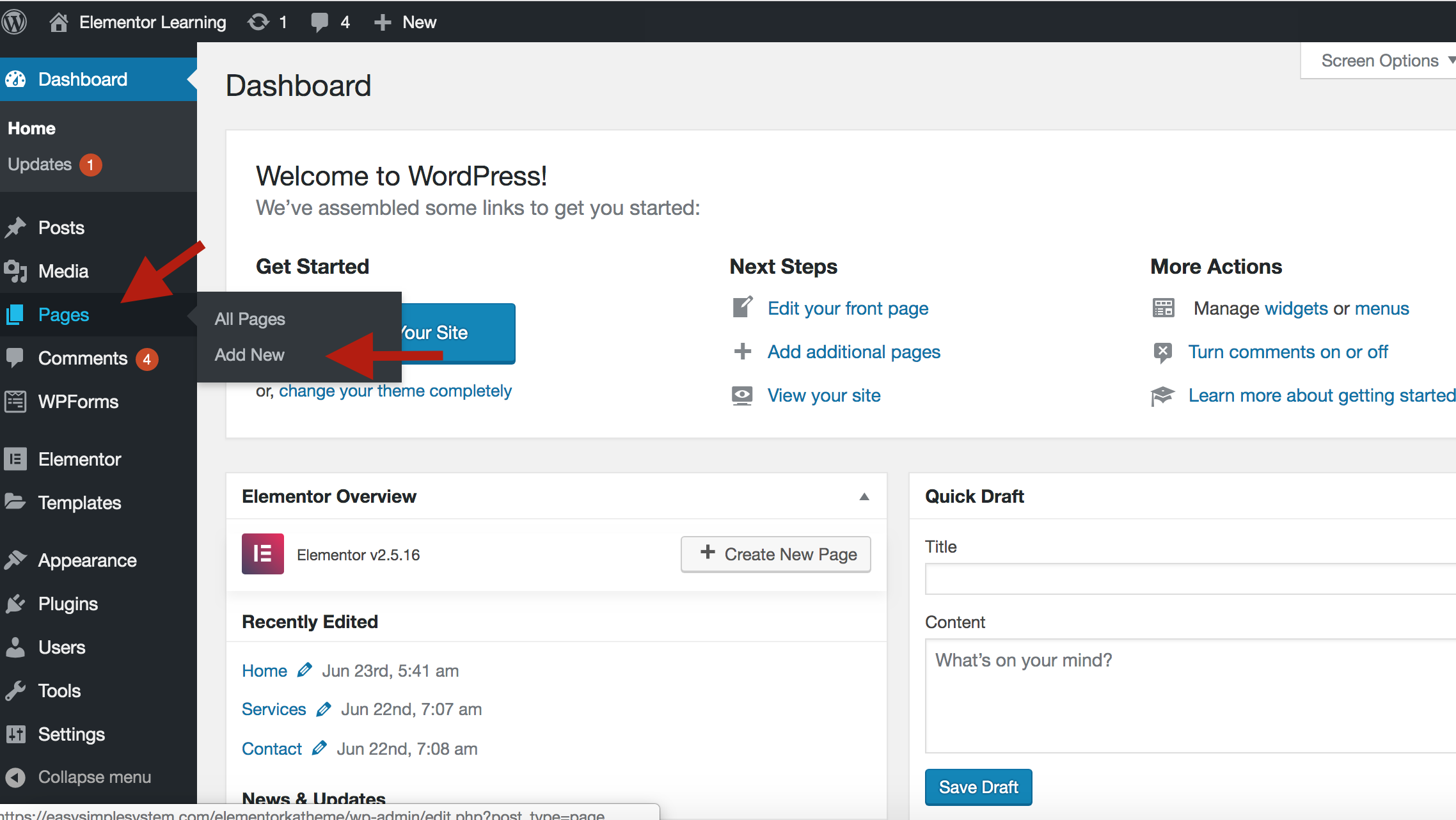
Task: Open Plugins in the sidebar
Action: point(68,603)
